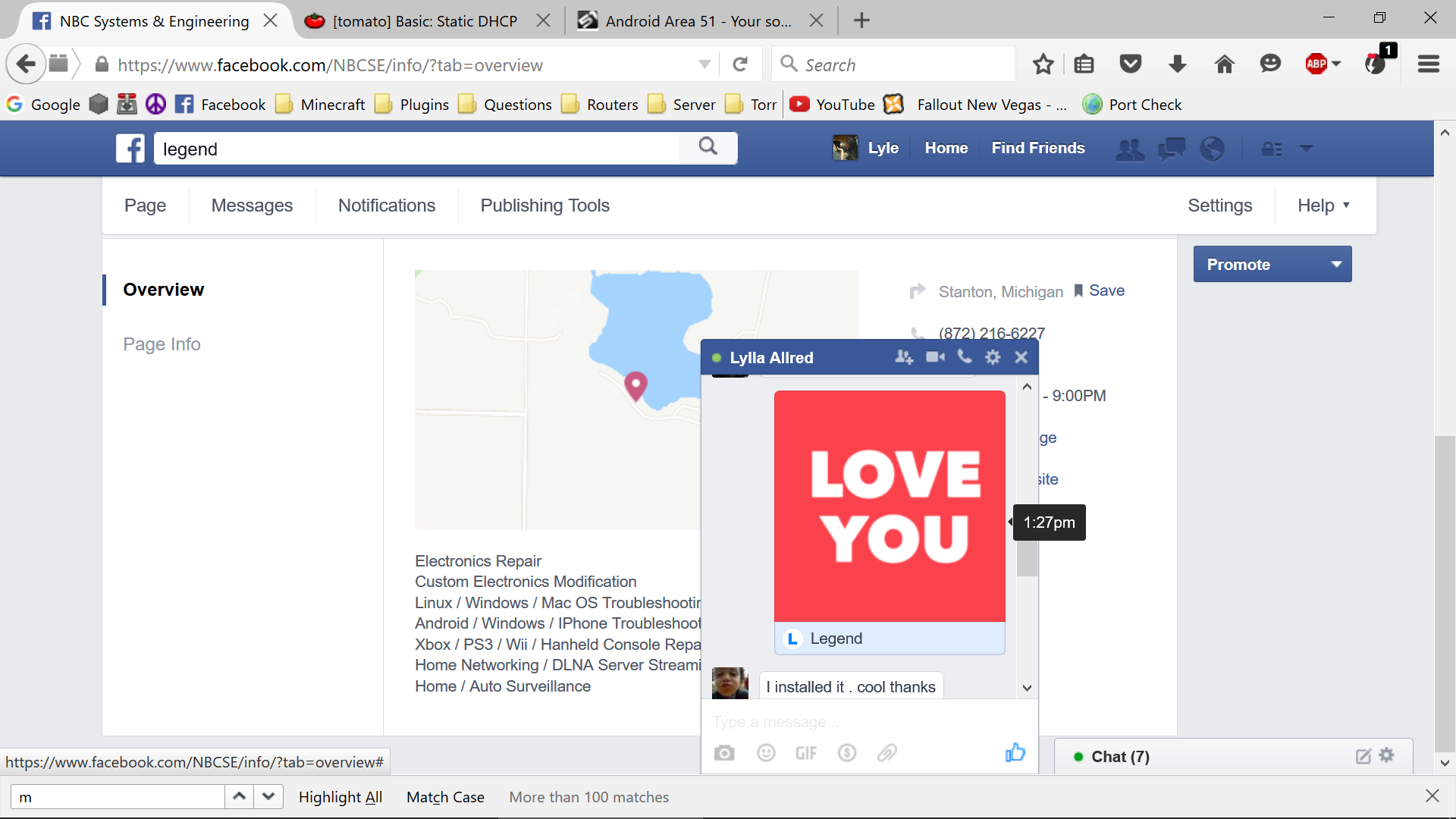This screenshot has width=1456, height=819.
Task: Close the find bar
Action: [1432, 795]
